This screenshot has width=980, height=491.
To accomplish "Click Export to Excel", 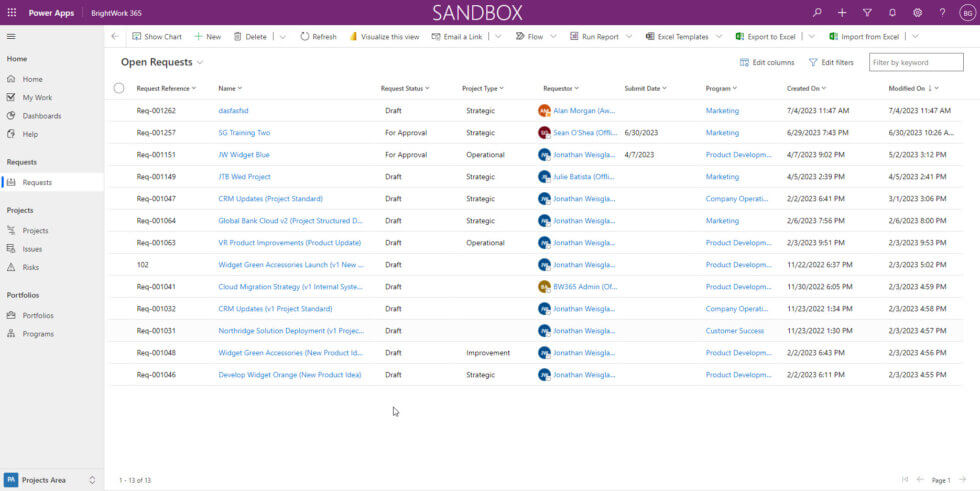I will (766, 36).
